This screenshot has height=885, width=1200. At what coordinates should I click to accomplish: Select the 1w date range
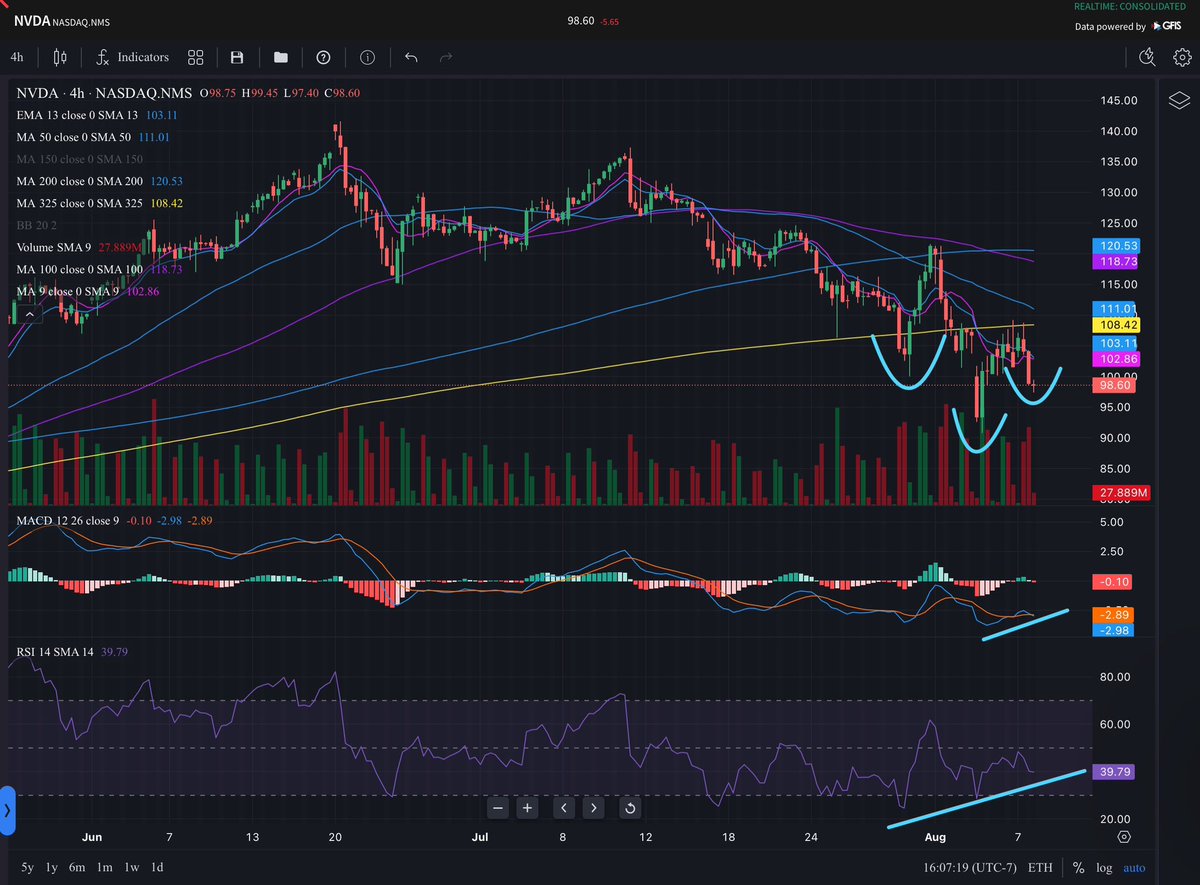[x=131, y=867]
